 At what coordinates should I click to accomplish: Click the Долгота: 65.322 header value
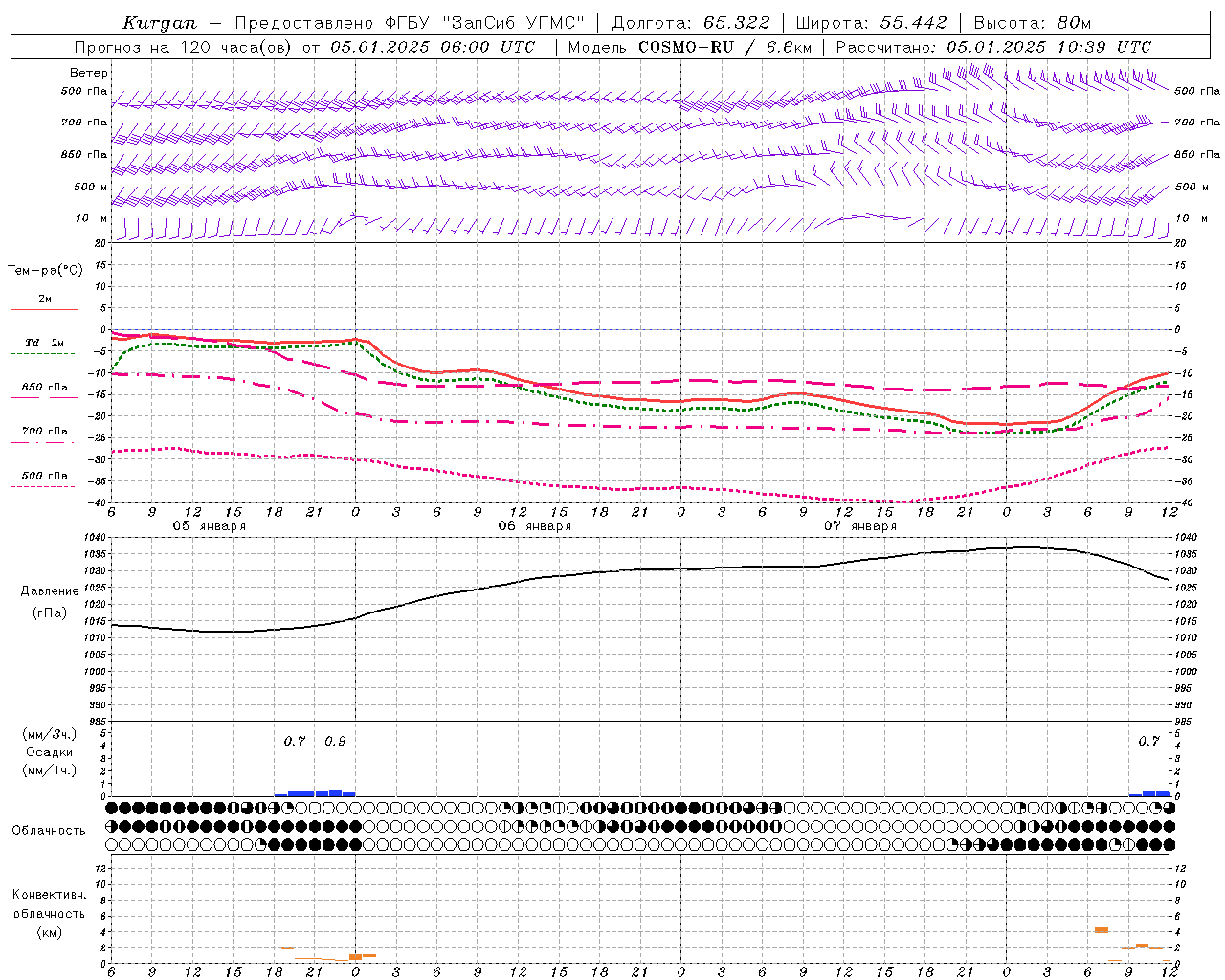pyautogui.click(x=690, y=23)
